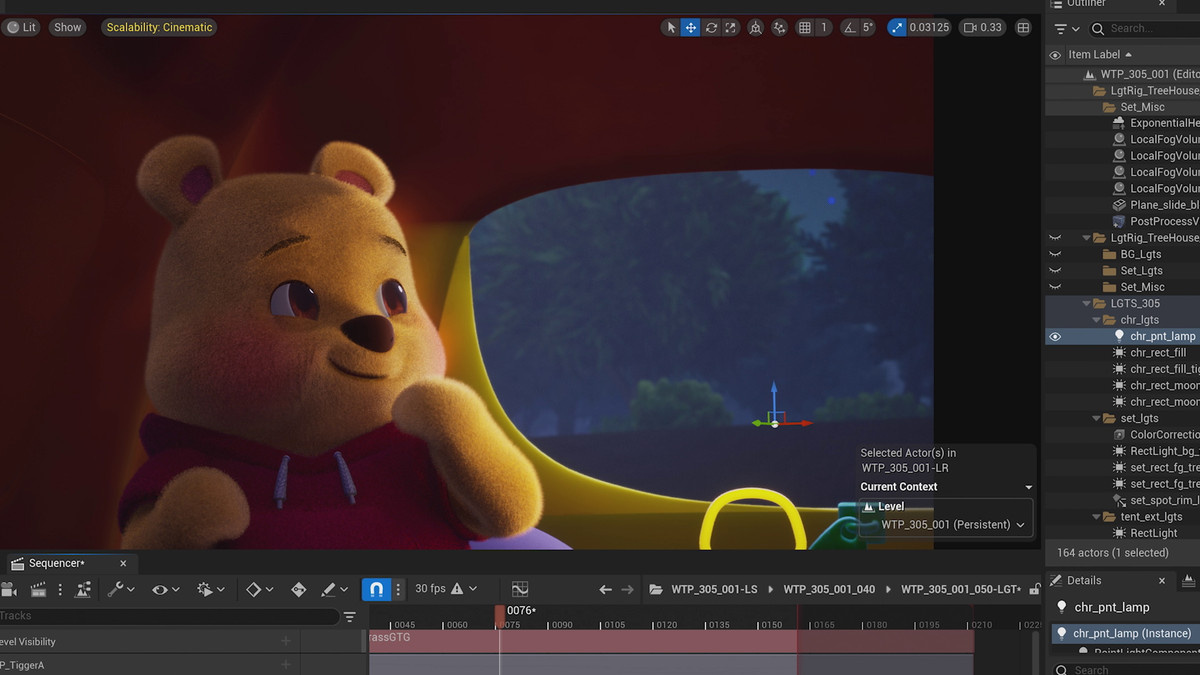Select PostProcessVolume actor row
Screen dimensions: 1200x675
1122,221
